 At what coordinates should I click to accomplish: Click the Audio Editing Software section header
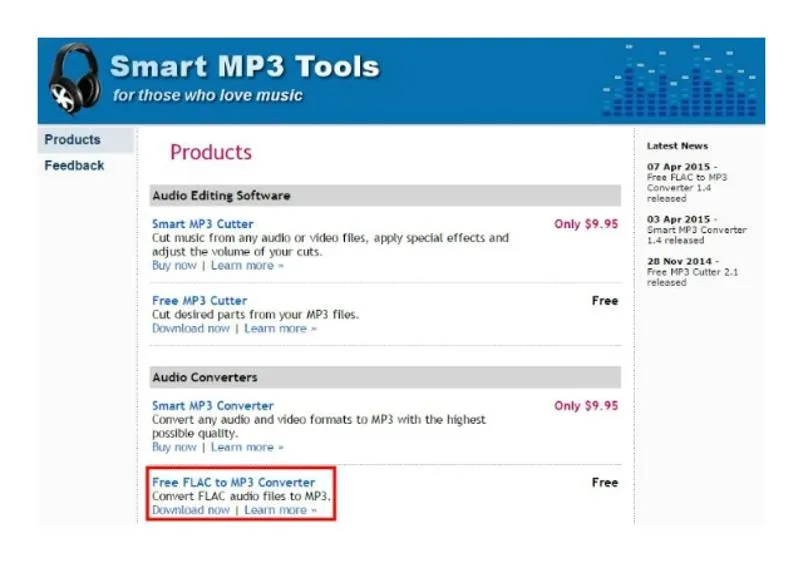point(385,196)
